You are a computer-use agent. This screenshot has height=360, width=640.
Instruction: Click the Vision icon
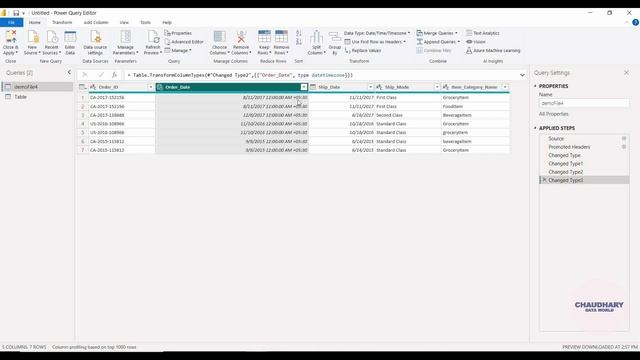(x=469, y=42)
